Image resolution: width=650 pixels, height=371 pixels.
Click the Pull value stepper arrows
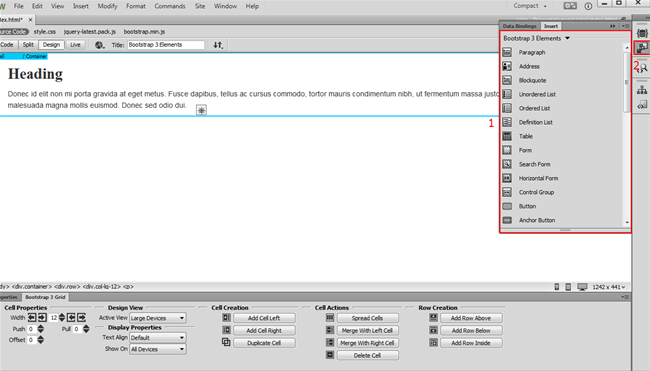pos(86,329)
